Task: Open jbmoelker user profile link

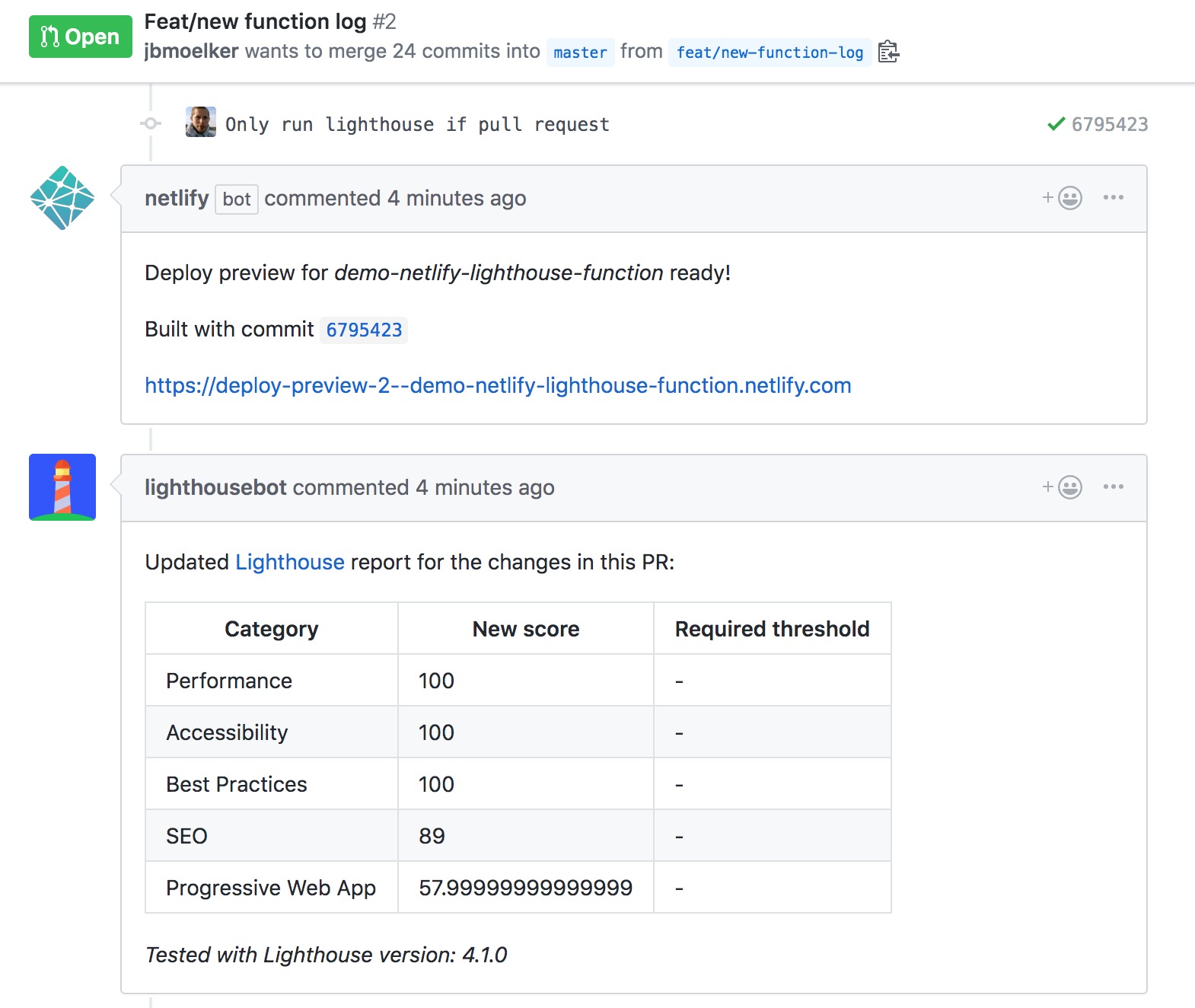Action: (x=191, y=51)
